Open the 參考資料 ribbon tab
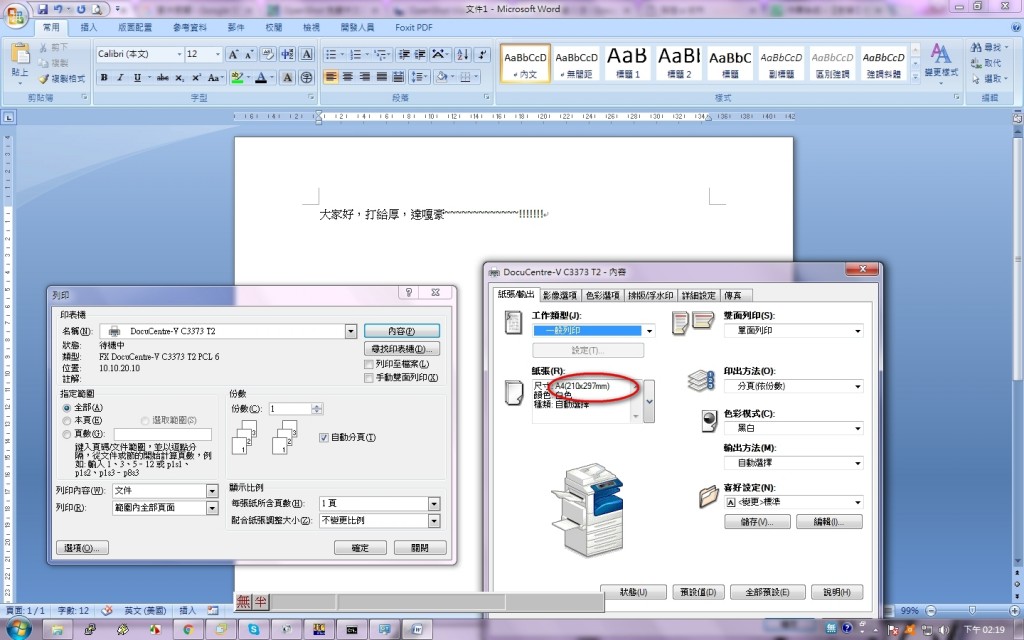Screen dimensions: 1024x640 [x=190, y=27]
